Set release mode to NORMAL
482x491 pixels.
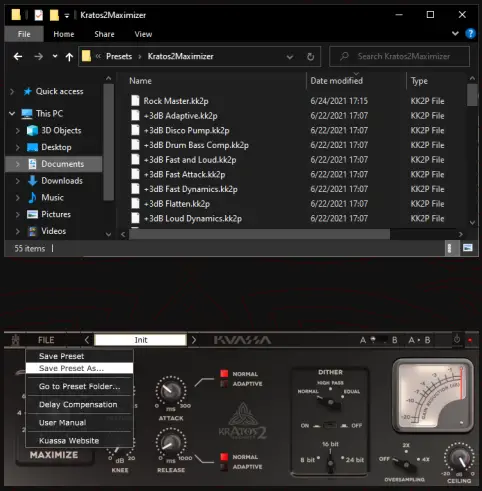click(x=224, y=457)
